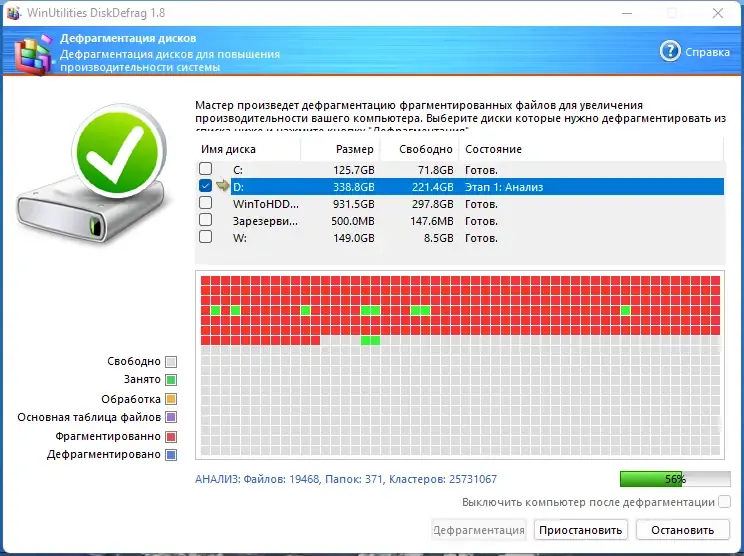Image resolution: width=744 pixels, height=556 pixels.
Task: Click the 221.4GB free space value
Action: click(x=433, y=187)
